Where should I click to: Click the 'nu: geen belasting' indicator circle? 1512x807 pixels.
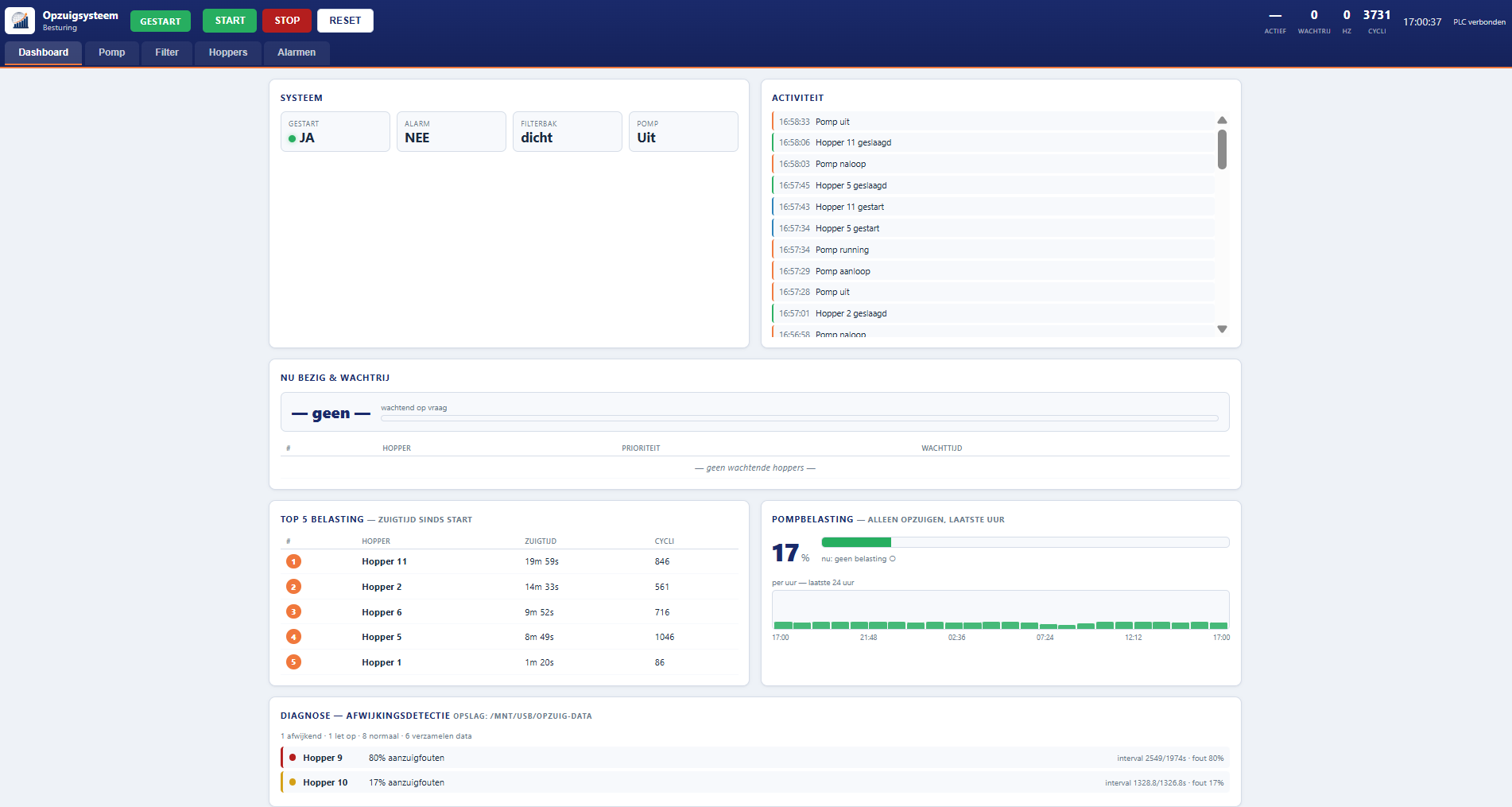[x=892, y=559]
